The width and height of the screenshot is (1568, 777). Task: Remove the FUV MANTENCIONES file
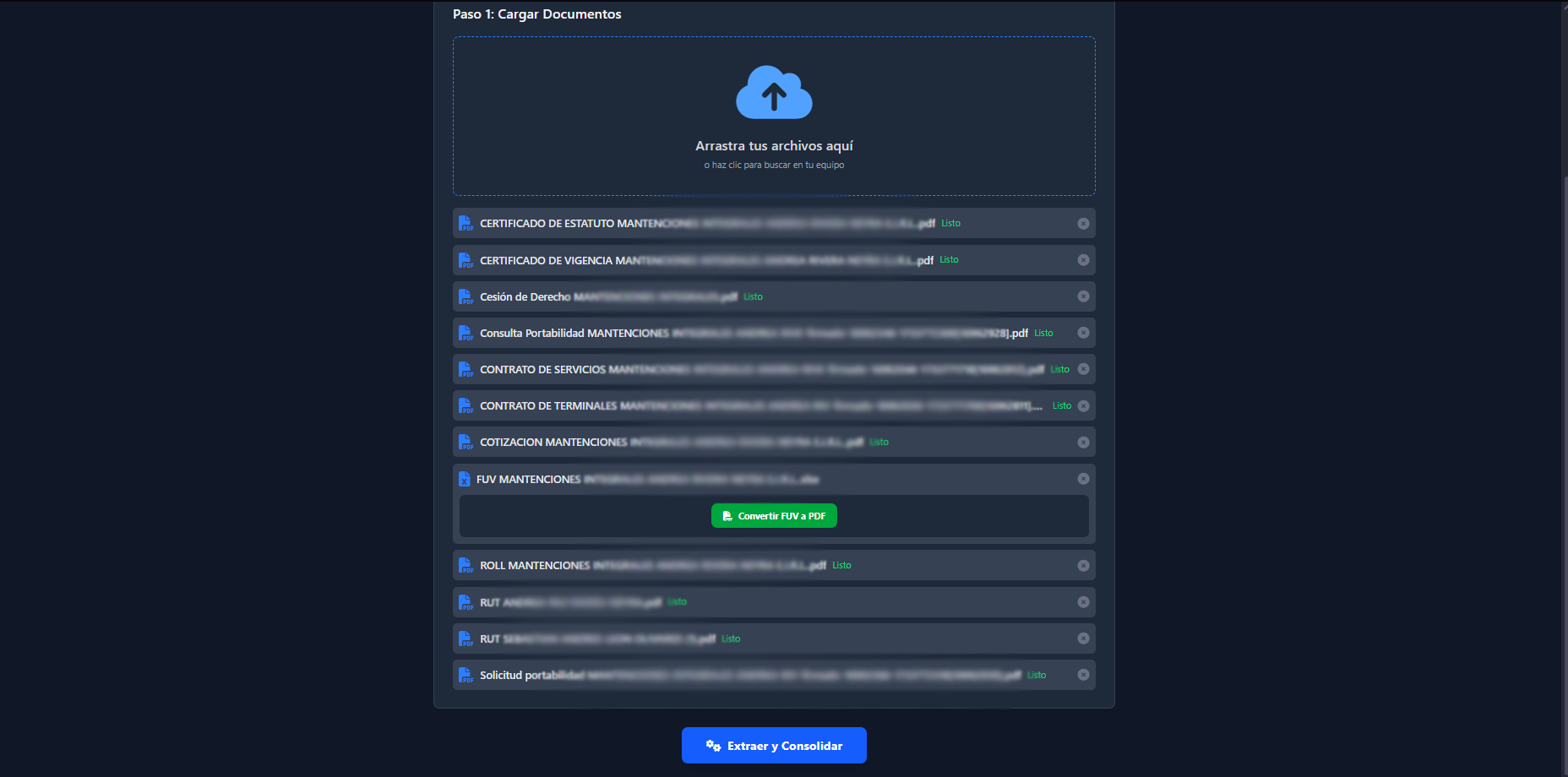tap(1083, 479)
